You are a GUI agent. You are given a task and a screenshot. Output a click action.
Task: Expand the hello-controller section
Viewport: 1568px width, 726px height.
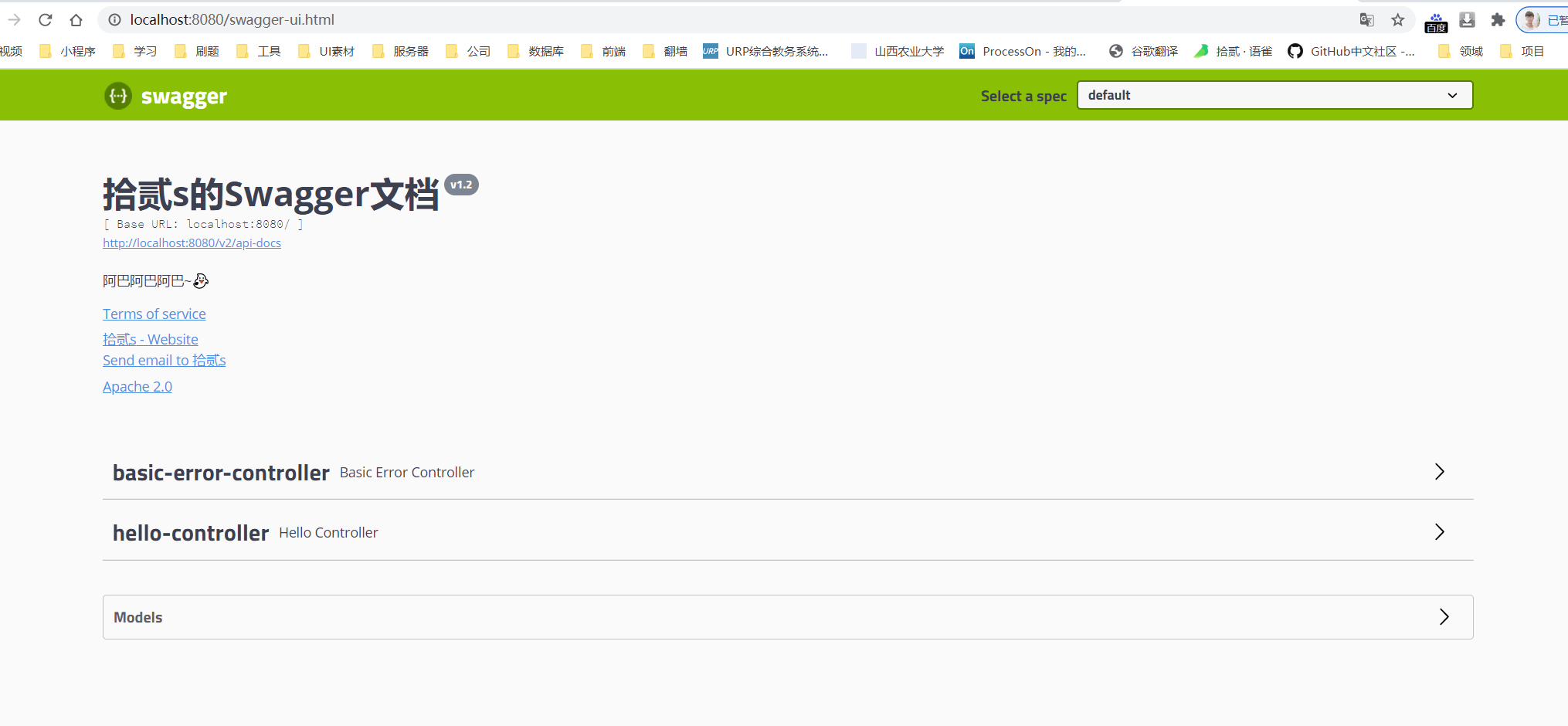click(x=788, y=532)
